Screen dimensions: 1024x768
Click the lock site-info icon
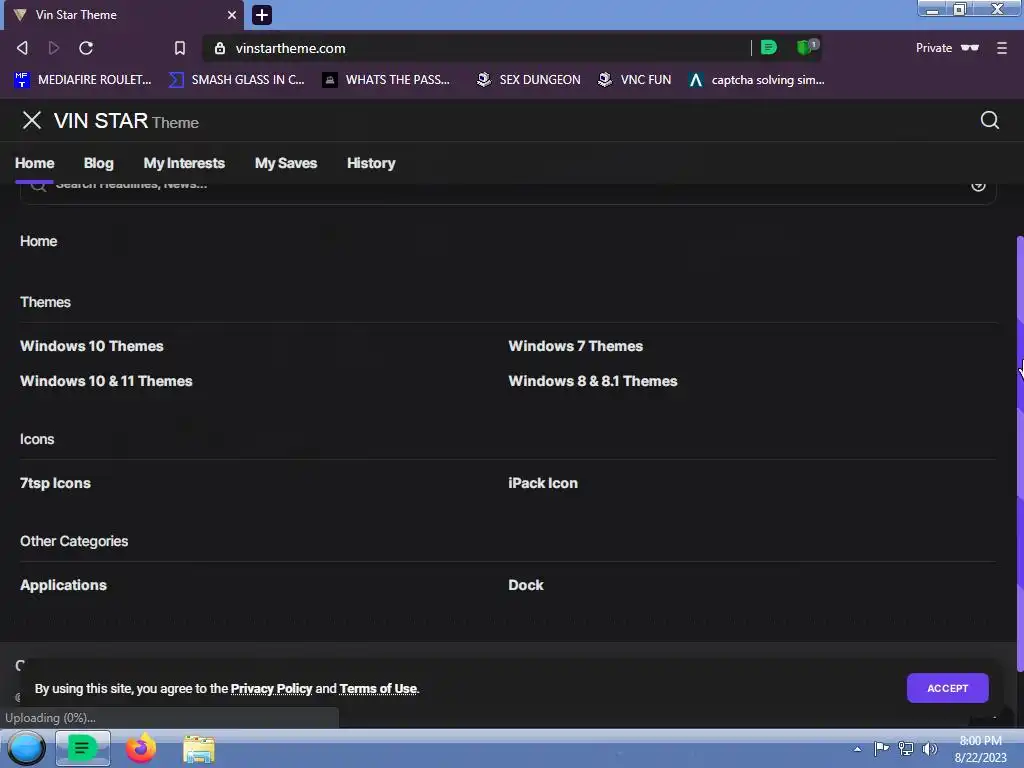[x=220, y=48]
